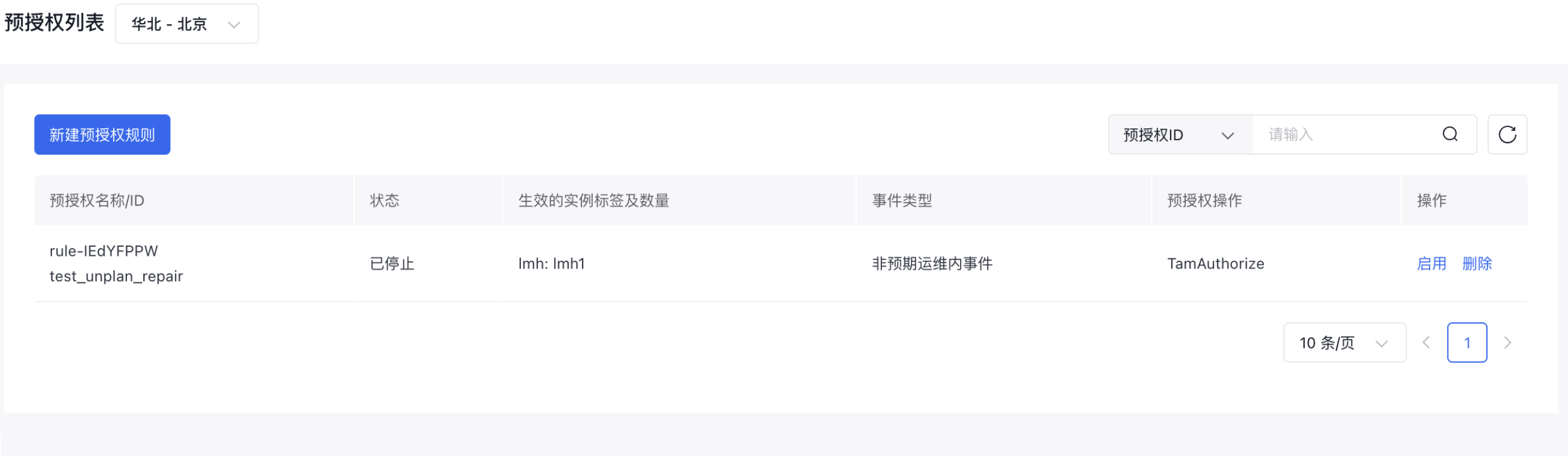Click the TamAuthorize operation cell

(1215, 264)
